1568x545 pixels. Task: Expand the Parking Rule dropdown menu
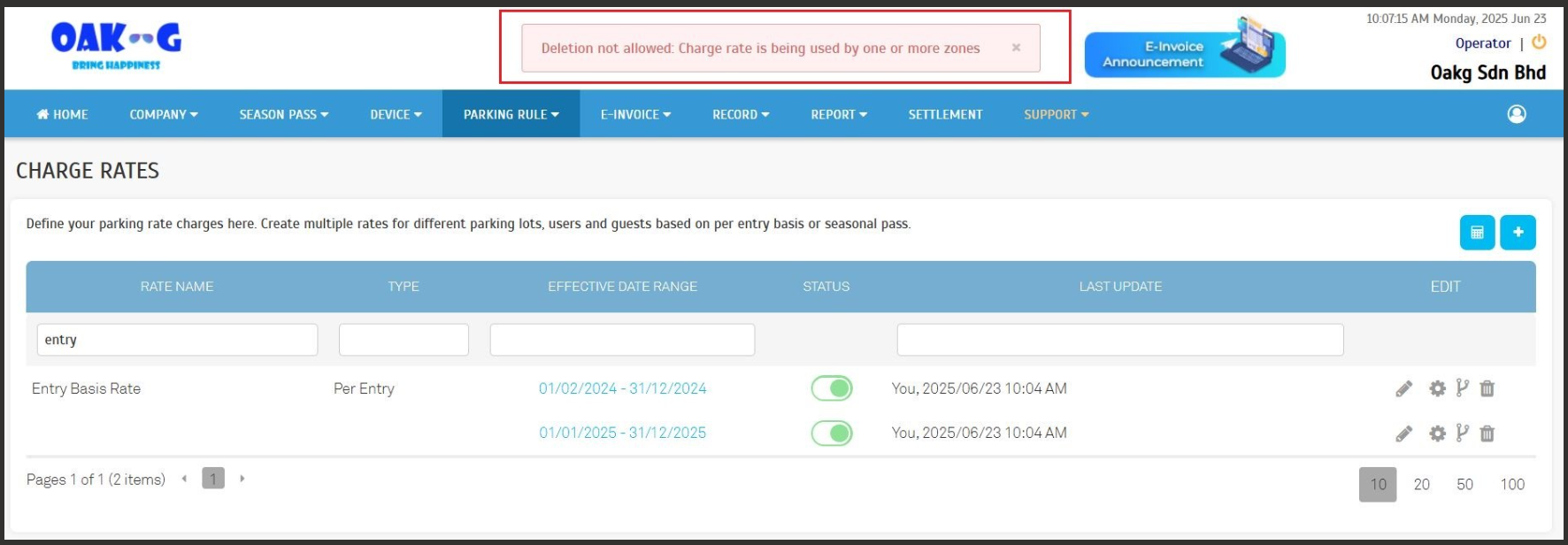[x=511, y=114]
